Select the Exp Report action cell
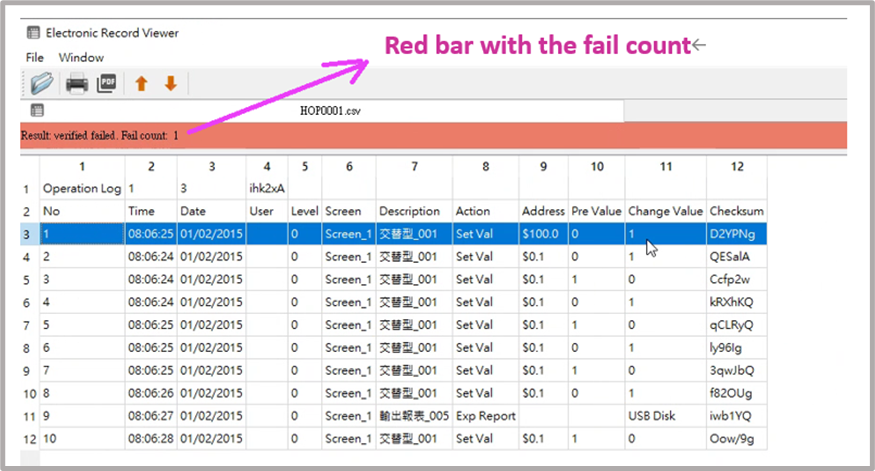The height and width of the screenshot is (471, 875). 485,416
